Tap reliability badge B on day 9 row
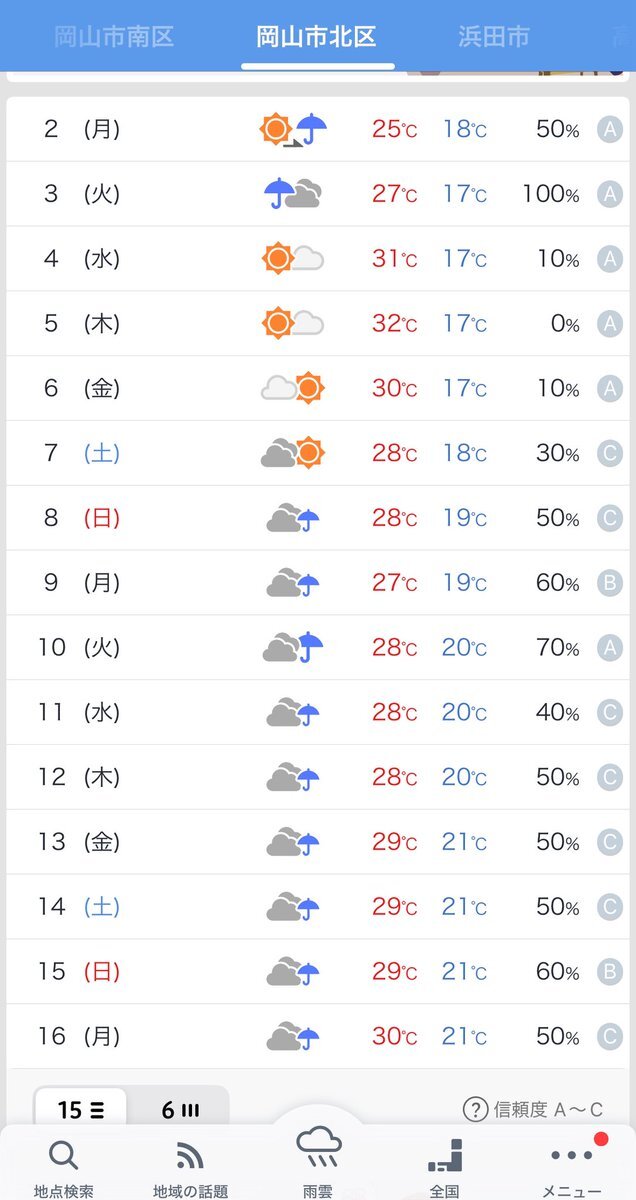This screenshot has height=1200, width=636. pos(610,583)
